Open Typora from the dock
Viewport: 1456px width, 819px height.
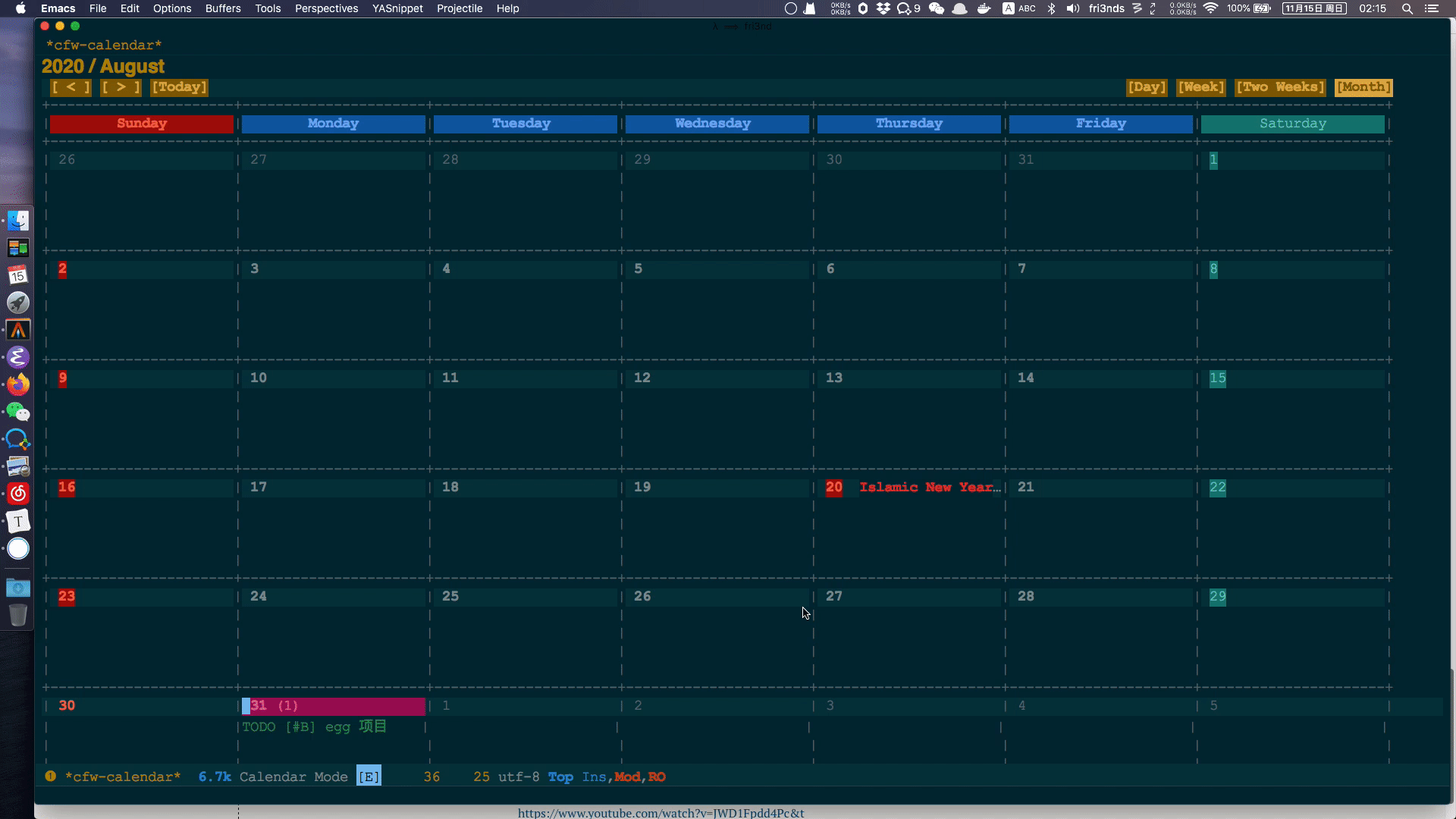18,521
